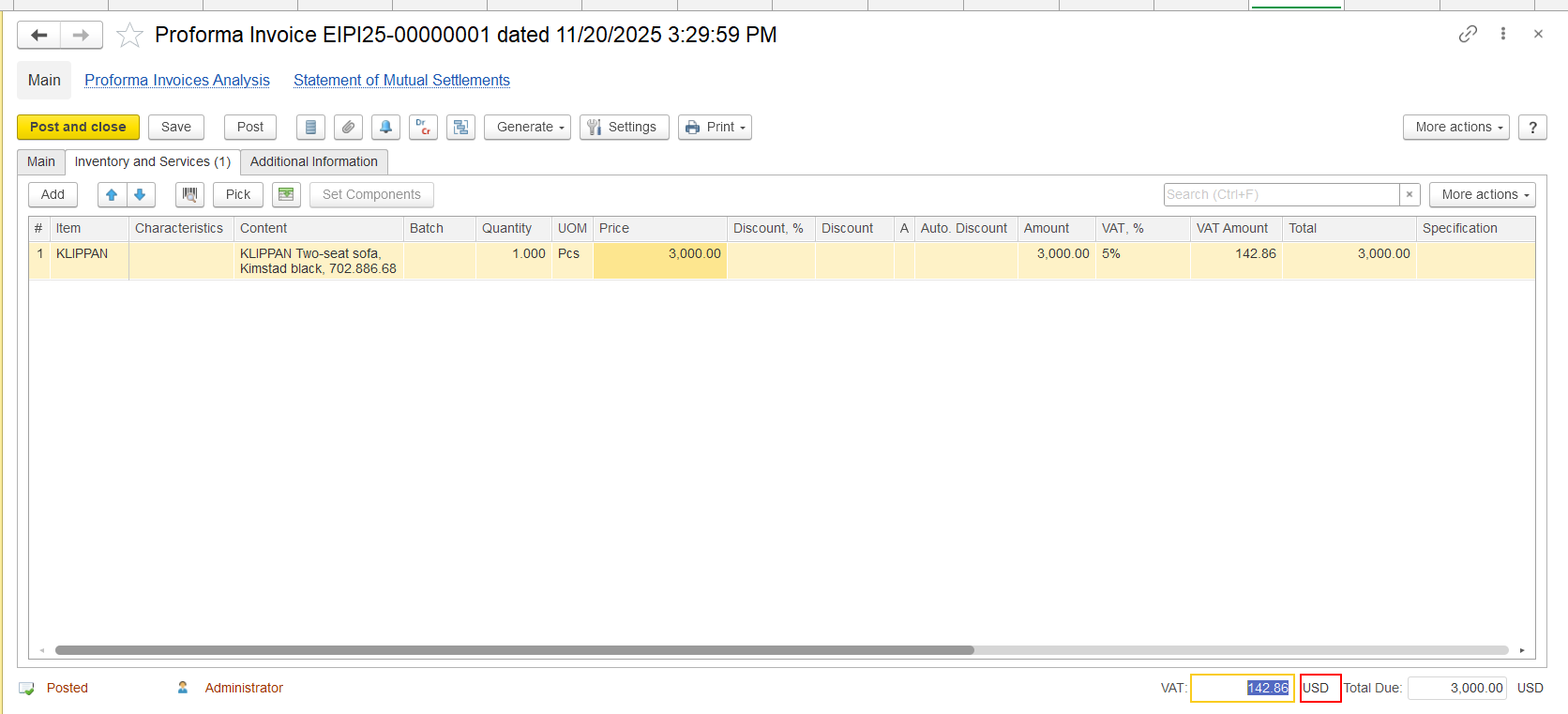Open the reminder bell icon
1568x714 pixels.
(385, 128)
